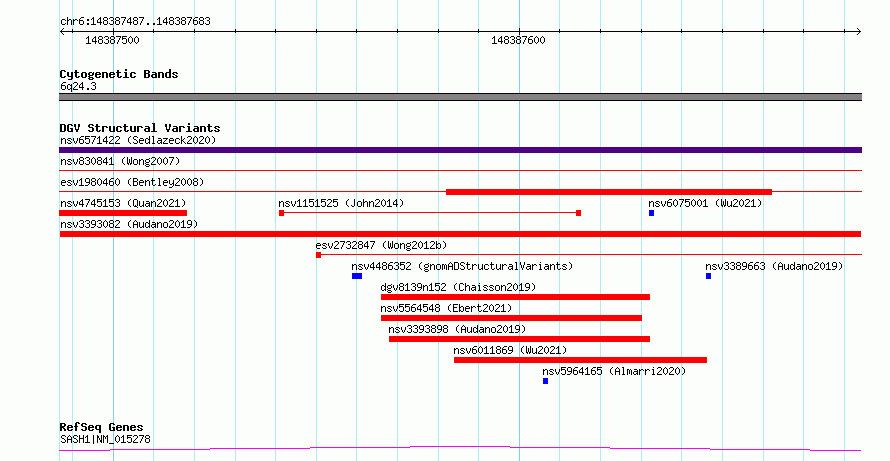Click the left arrow end of the ruler
The width and height of the screenshot is (890, 461).
tap(62, 32)
